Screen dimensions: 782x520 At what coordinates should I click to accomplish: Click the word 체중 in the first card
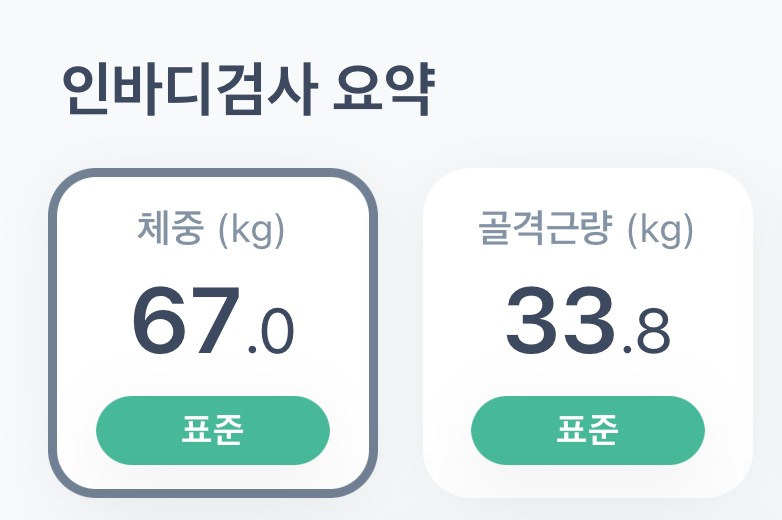[171, 231]
